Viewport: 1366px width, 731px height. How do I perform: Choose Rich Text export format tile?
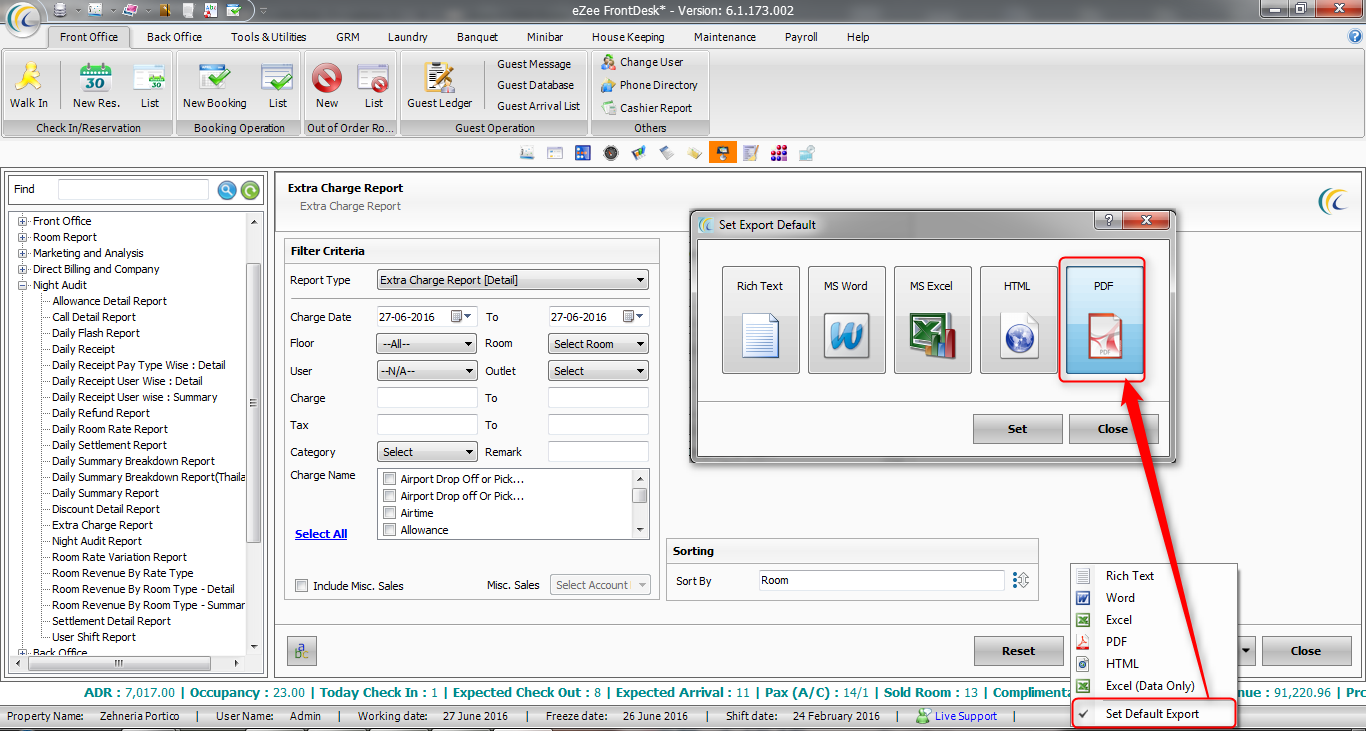[x=761, y=320]
